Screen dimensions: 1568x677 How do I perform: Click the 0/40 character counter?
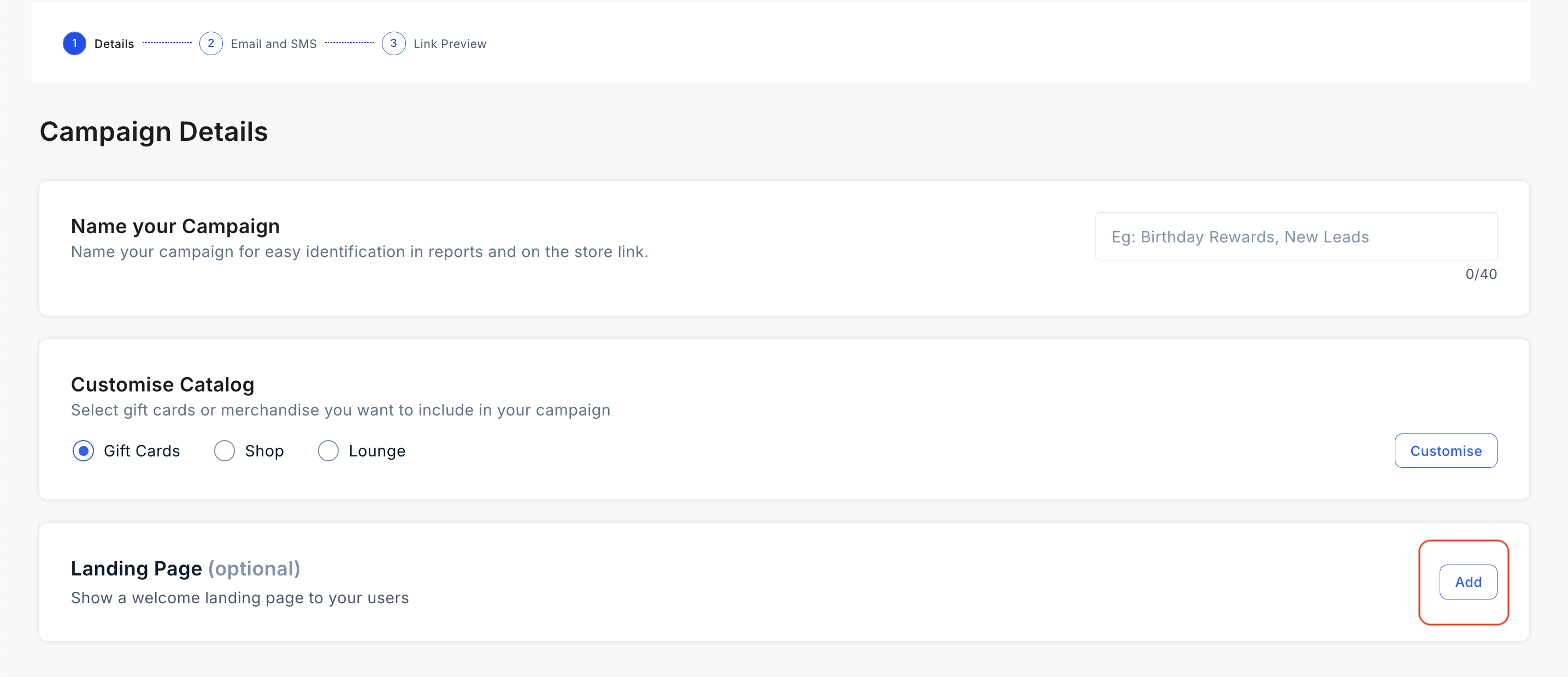click(1481, 274)
